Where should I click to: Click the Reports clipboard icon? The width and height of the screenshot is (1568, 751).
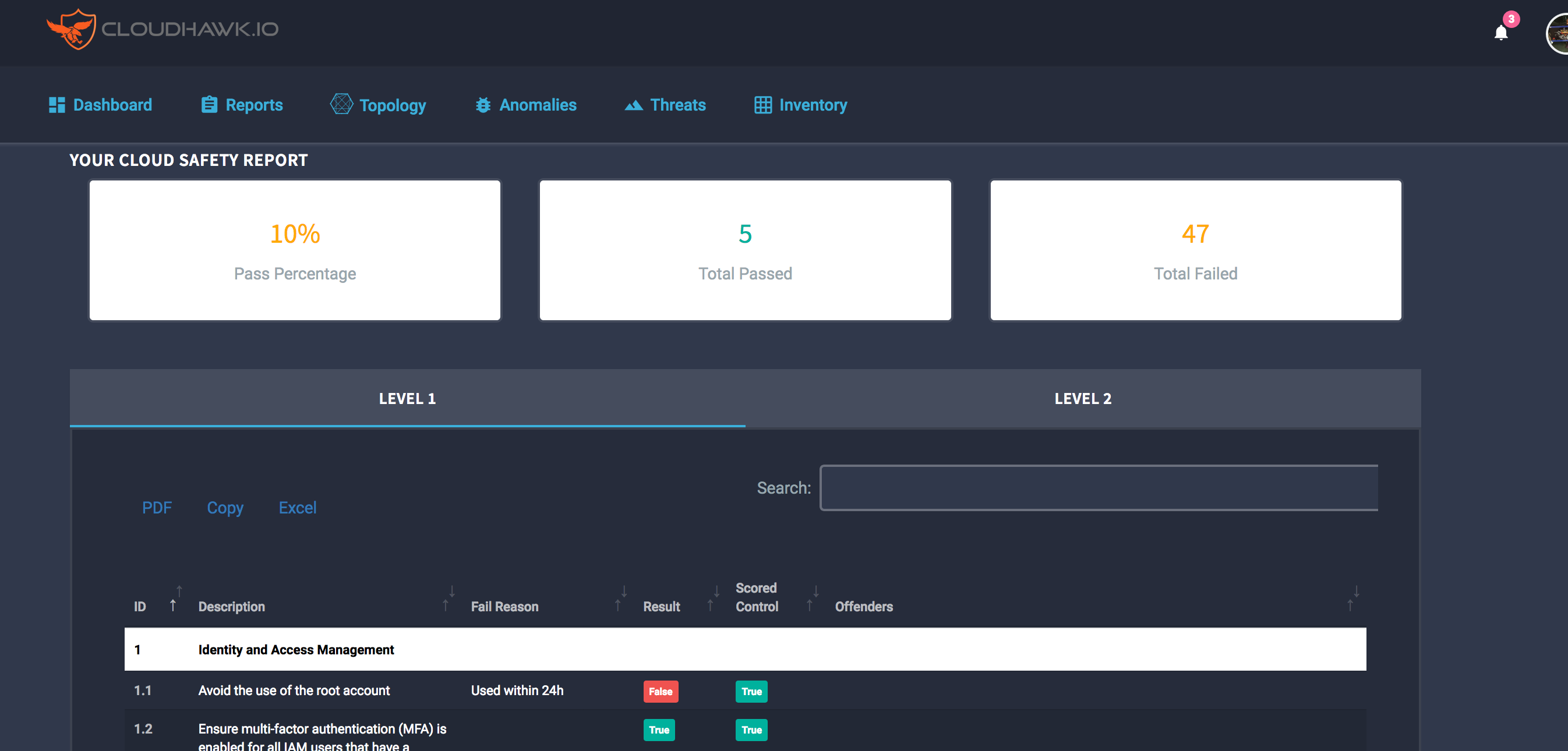click(209, 105)
